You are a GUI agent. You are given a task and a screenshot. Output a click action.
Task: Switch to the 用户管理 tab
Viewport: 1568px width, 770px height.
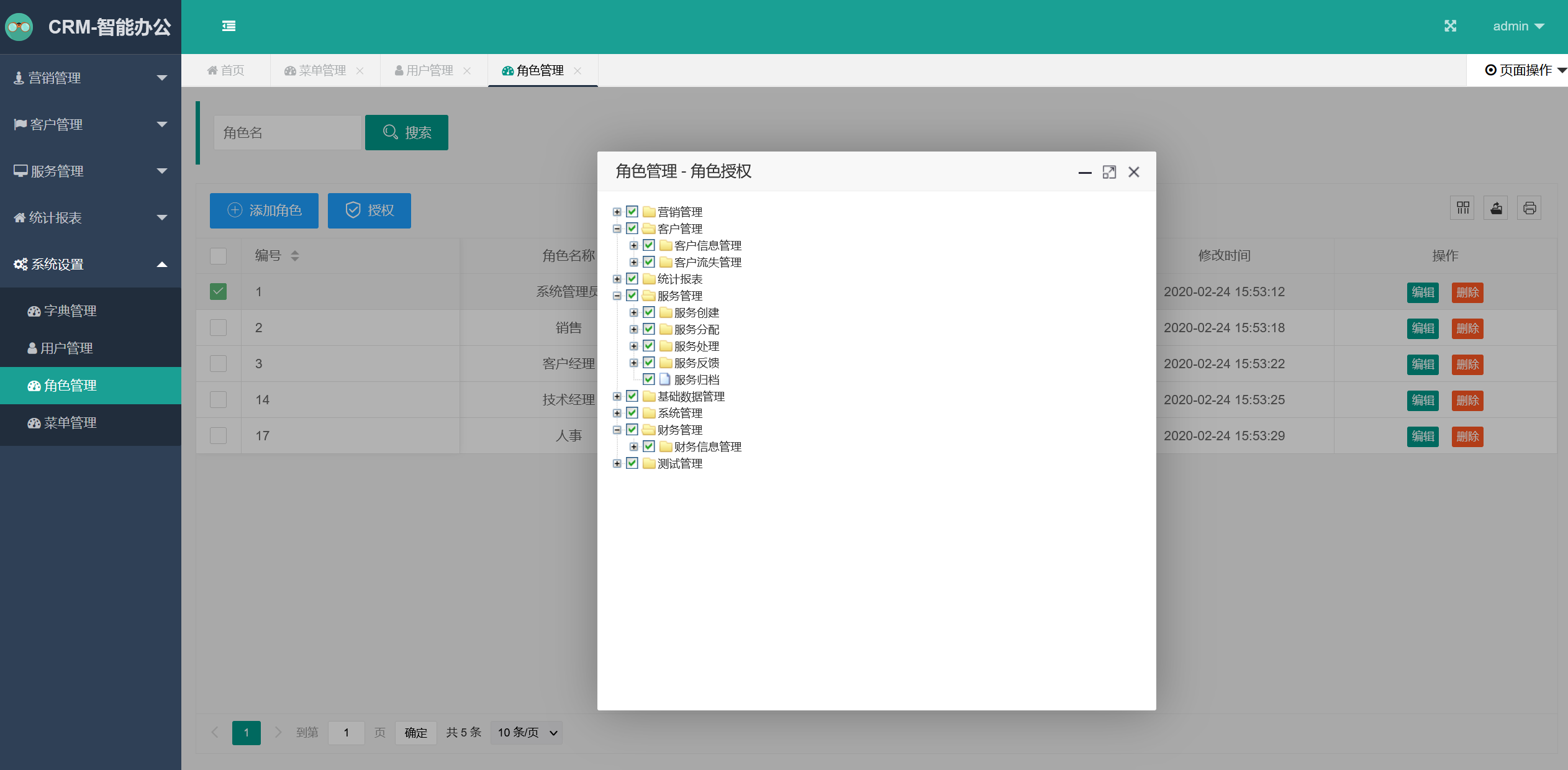coord(424,71)
